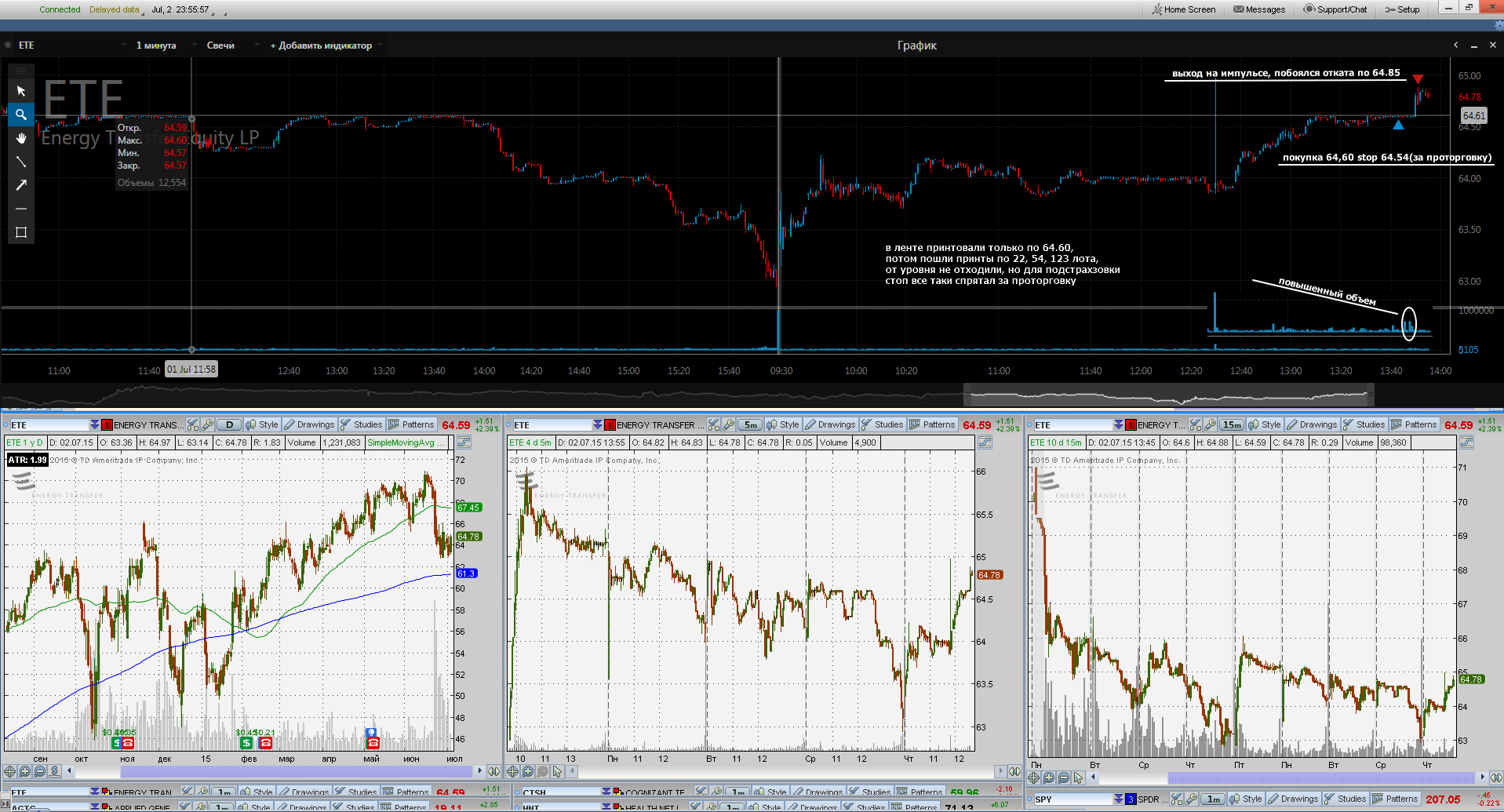The height and width of the screenshot is (812, 1504).
Task: Expand the symbol dropdown arrow of the SPY chart
Action: 1119,799
